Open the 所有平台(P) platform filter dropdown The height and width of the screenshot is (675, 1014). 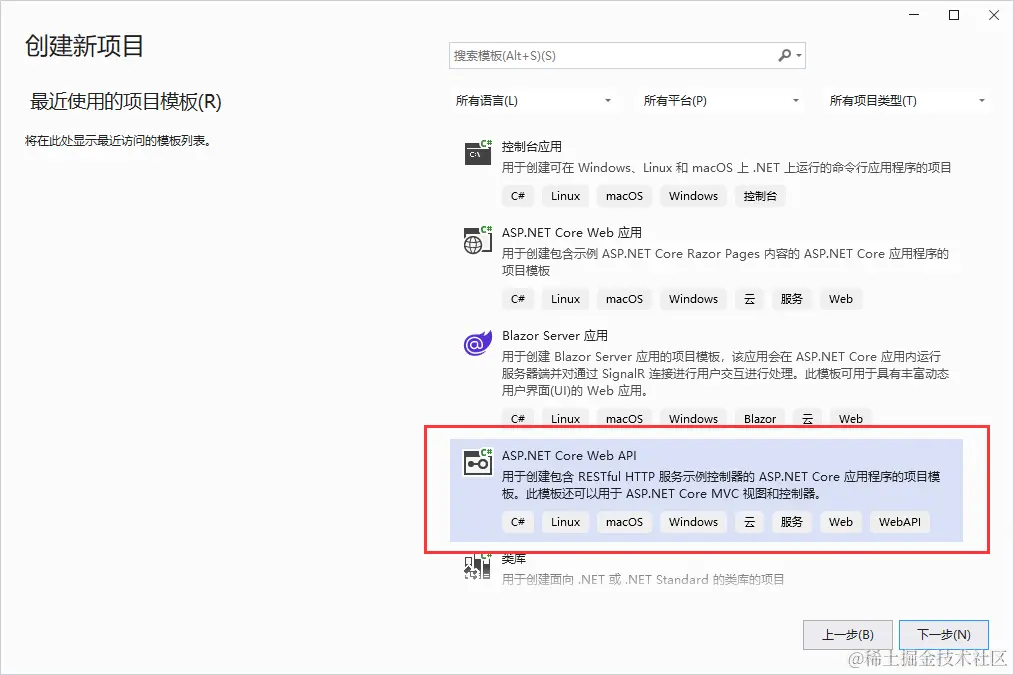pos(721,101)
